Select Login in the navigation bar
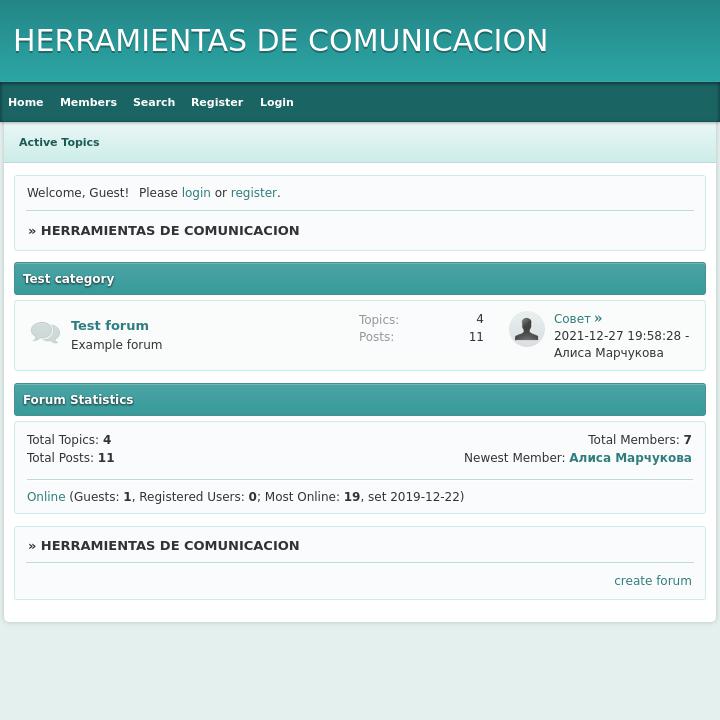Image resolution: width=720 pixels, height=720 pixels. (x=277, y=102)
